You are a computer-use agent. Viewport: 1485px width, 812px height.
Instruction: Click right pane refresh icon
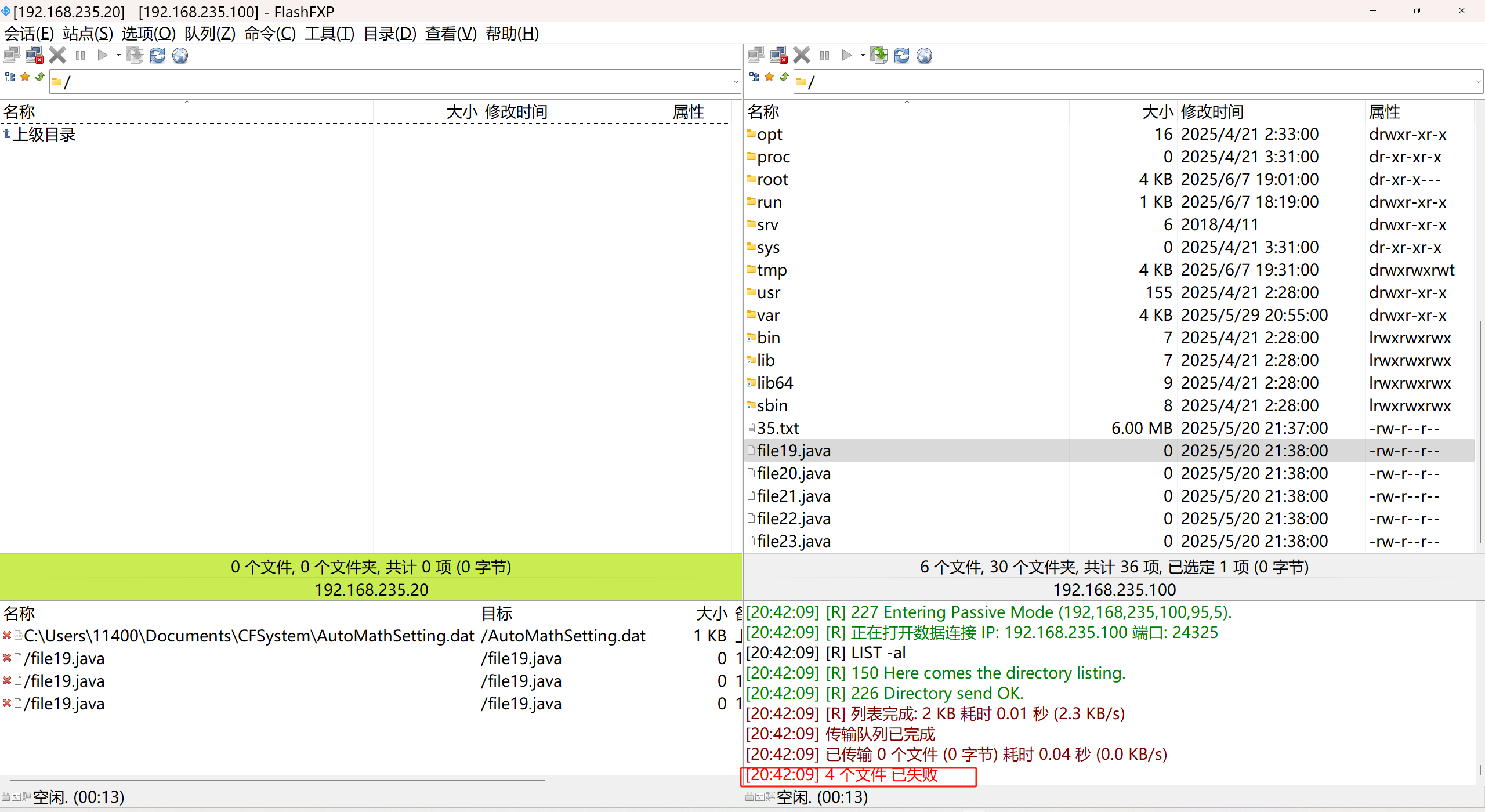pyautogui.click(x=901, y=56)
